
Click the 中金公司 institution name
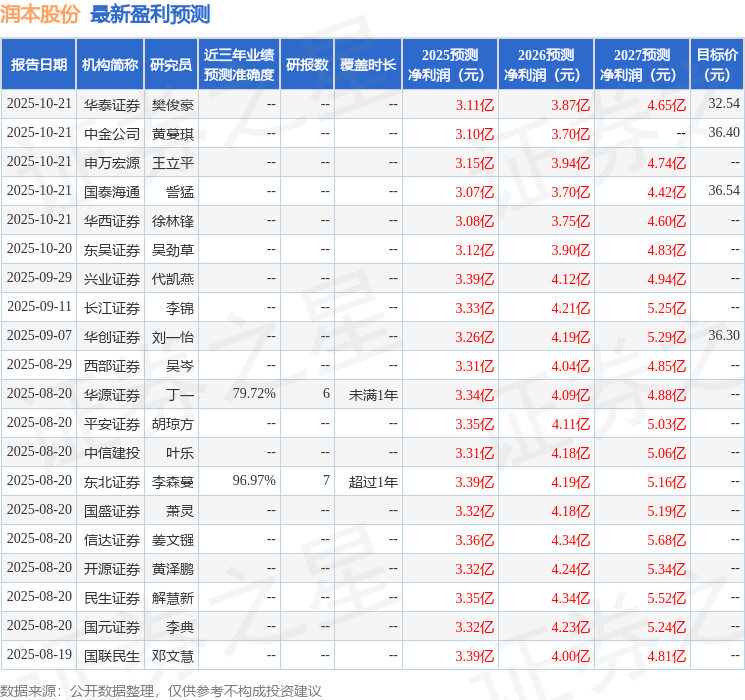click(x=112, y=134)
